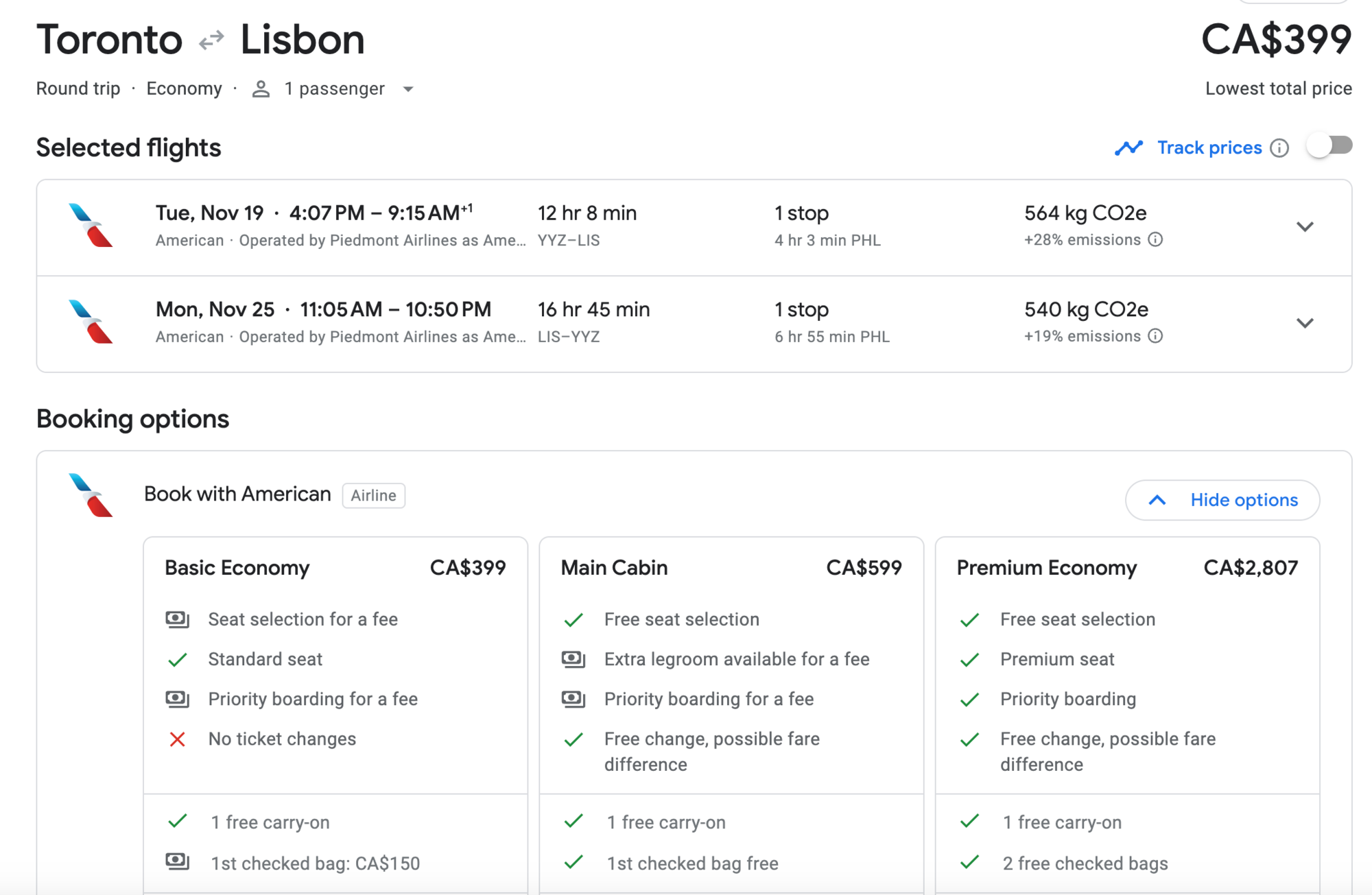Expand the Mon, Nov 25 flight details
The height and width of the screenshot is (895, 1372).
[1305, 323]
